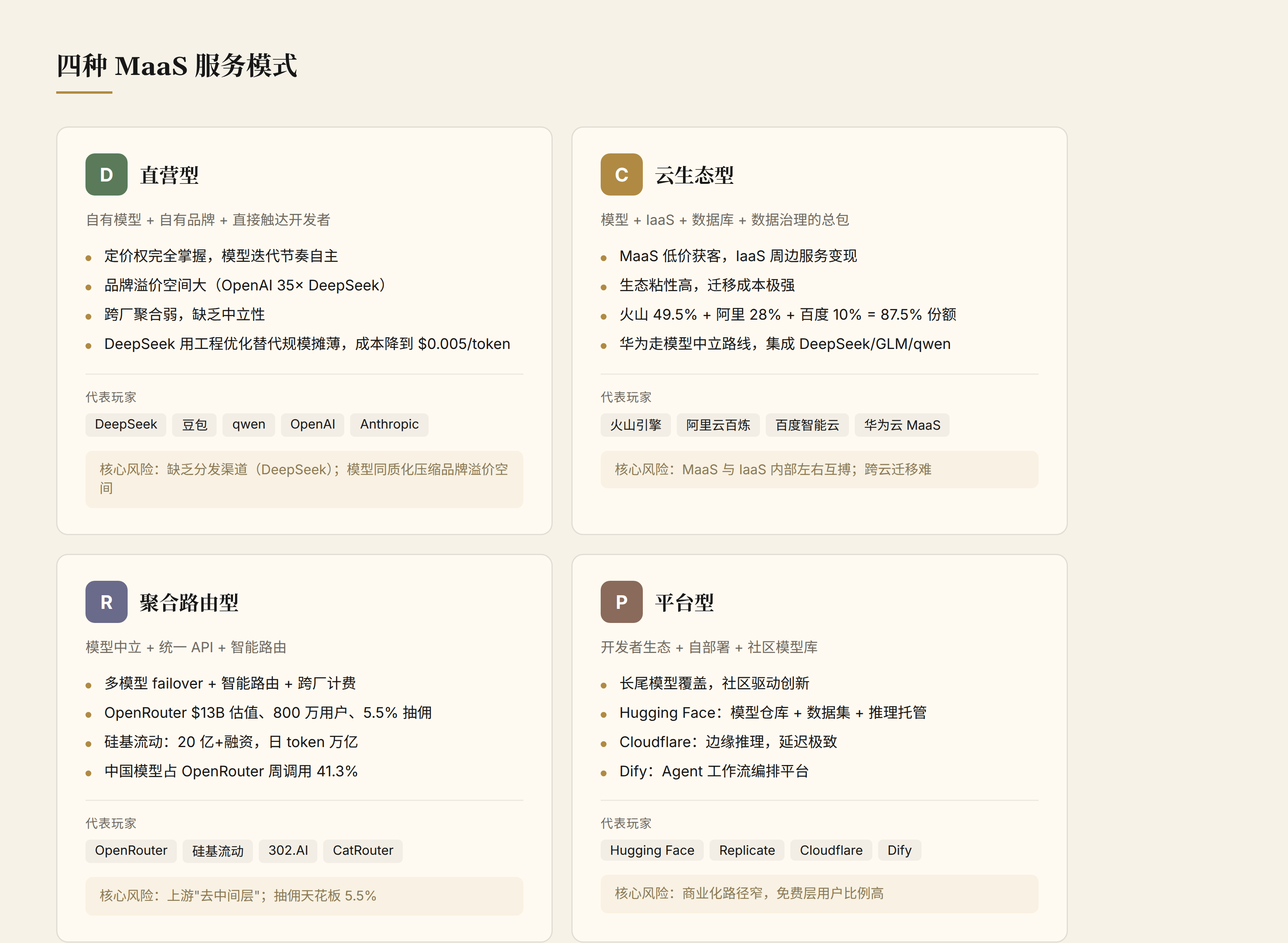Click 代表玩家 label in 聚合路由型 card

[111, 824]
